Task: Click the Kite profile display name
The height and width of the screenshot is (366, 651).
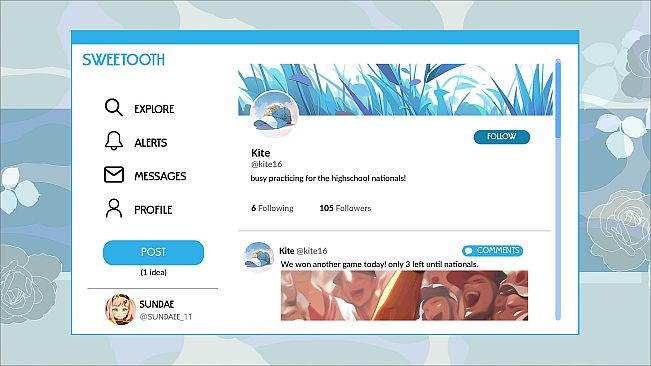Action: tap(260, 153)
